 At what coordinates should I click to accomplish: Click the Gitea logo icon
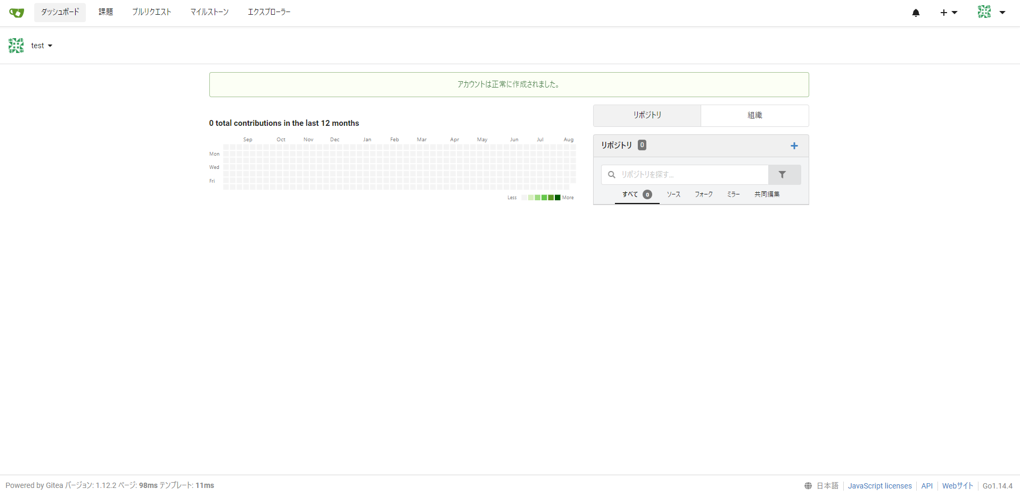16,12
